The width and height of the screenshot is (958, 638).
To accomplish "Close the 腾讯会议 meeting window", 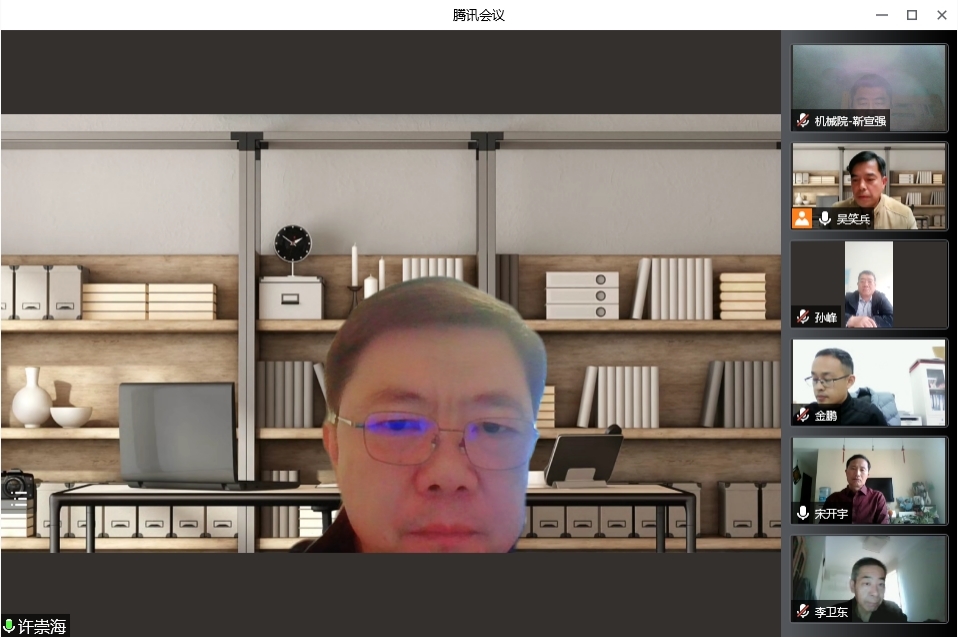I will pos(941,15).
